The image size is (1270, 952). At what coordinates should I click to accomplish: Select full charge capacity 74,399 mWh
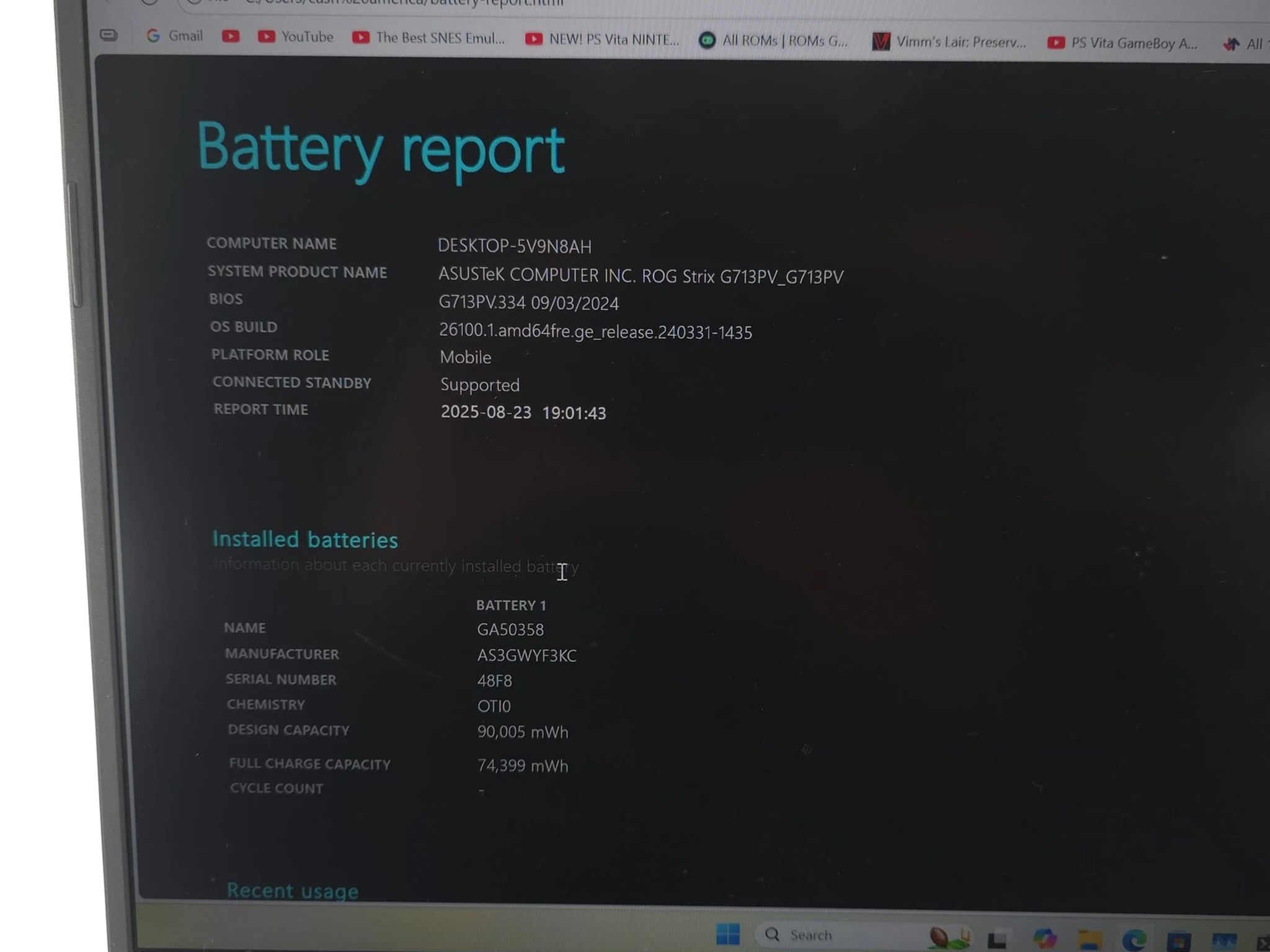click(x=522, y=765)
